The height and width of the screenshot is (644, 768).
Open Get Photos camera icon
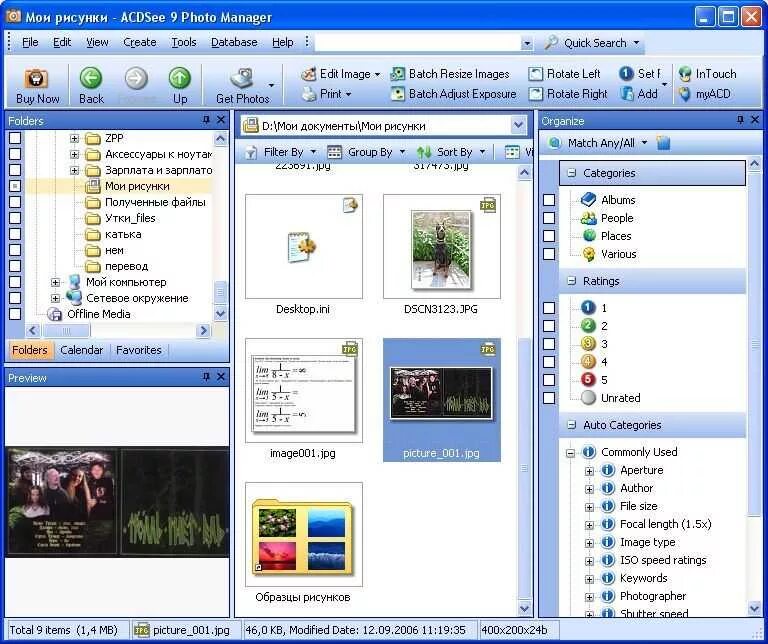241,78
